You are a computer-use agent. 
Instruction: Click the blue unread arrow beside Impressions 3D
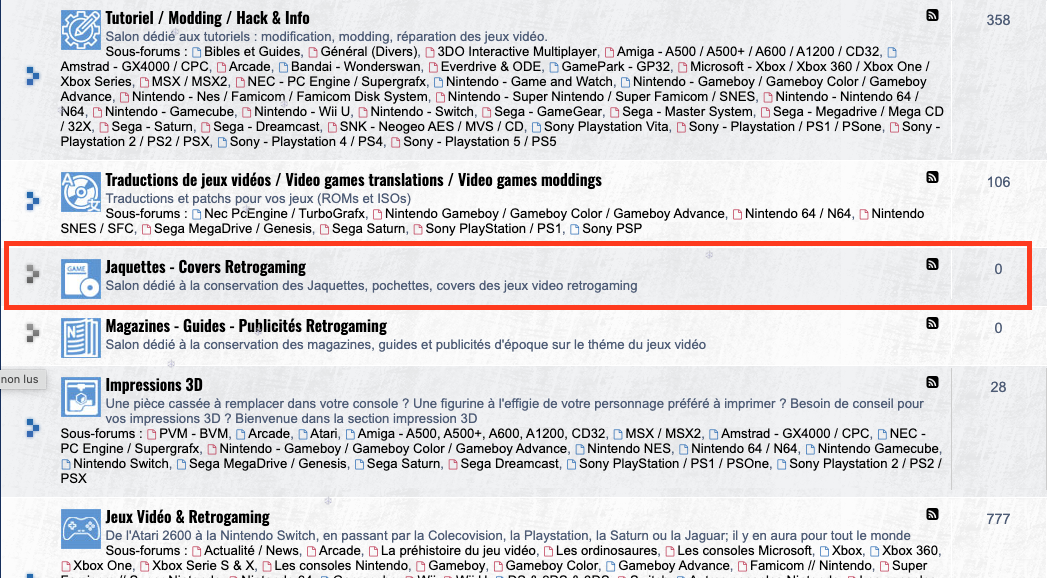[33, 428]
